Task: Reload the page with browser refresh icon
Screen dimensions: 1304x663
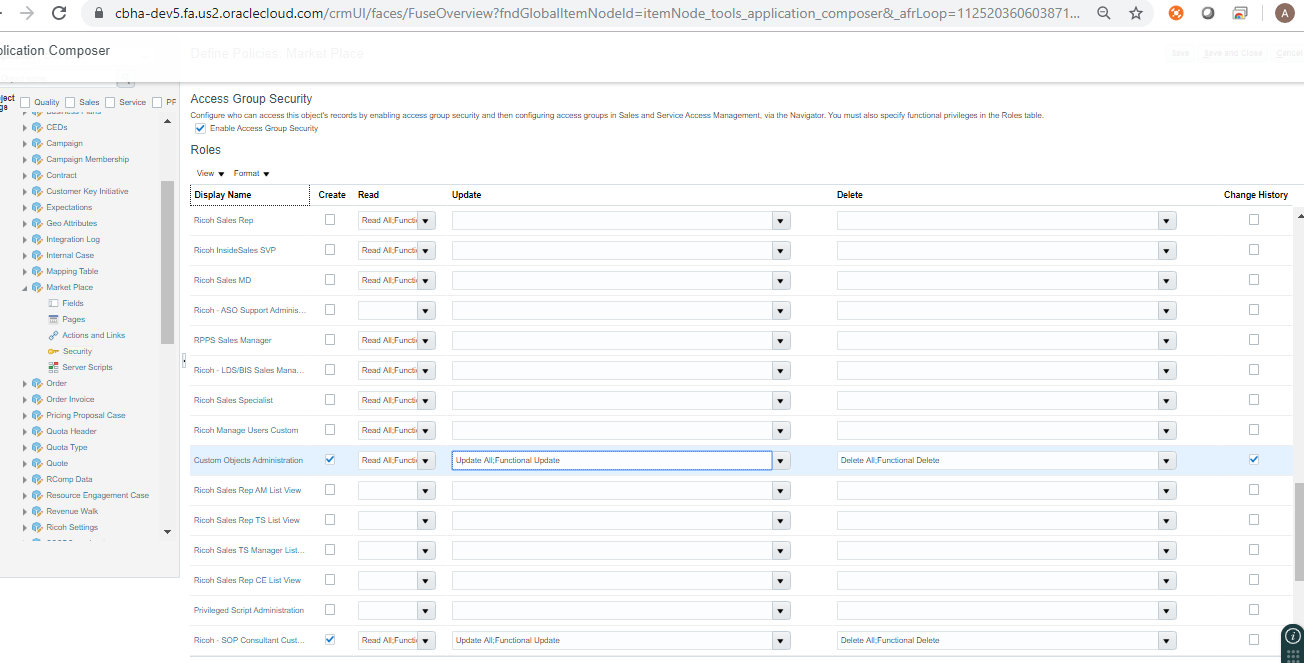Action: click(x=60, y=13)
